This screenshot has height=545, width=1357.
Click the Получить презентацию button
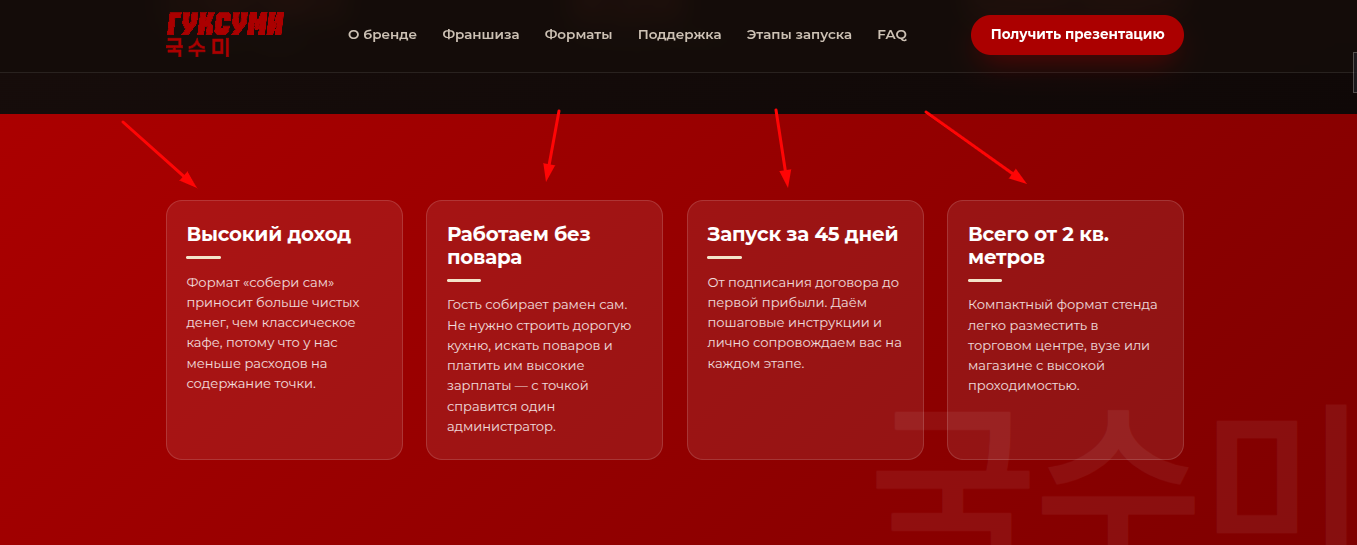point(1077,34)
